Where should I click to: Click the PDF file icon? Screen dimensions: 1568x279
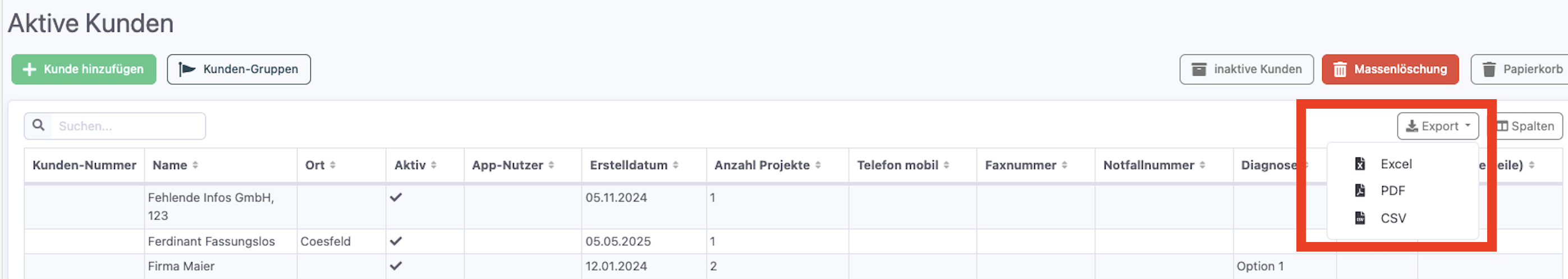(x=1360, y=191)
